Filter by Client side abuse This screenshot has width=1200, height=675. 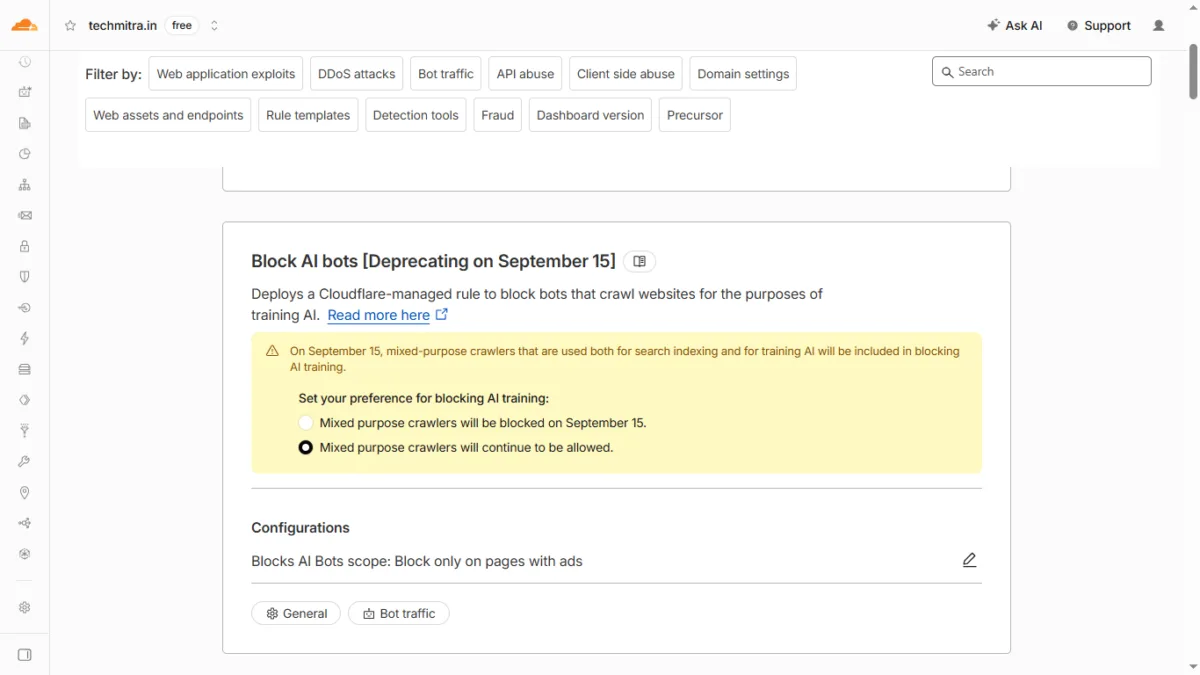pos(626,74)
